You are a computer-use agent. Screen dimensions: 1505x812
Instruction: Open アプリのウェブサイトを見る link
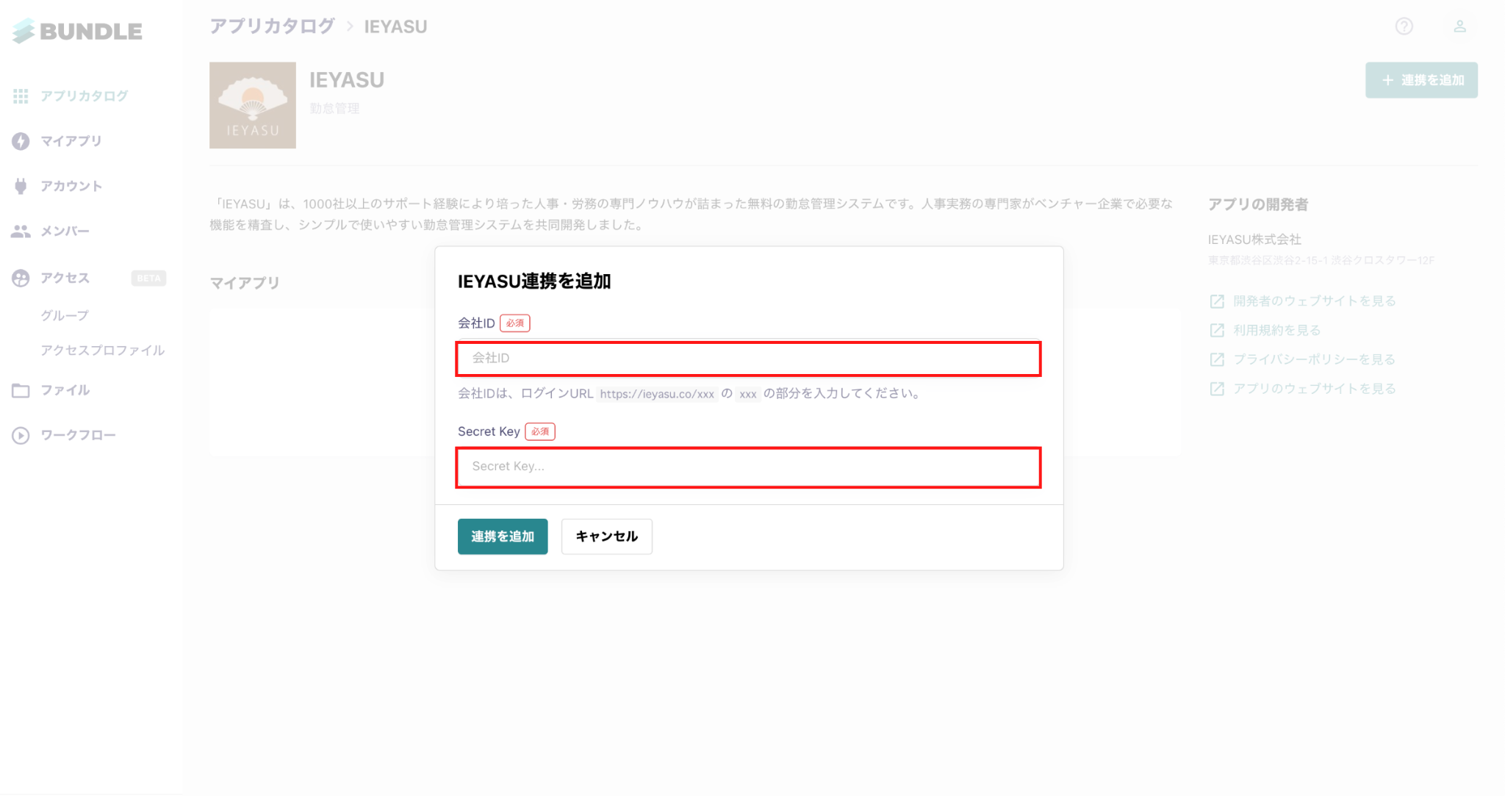(1314, 389)
